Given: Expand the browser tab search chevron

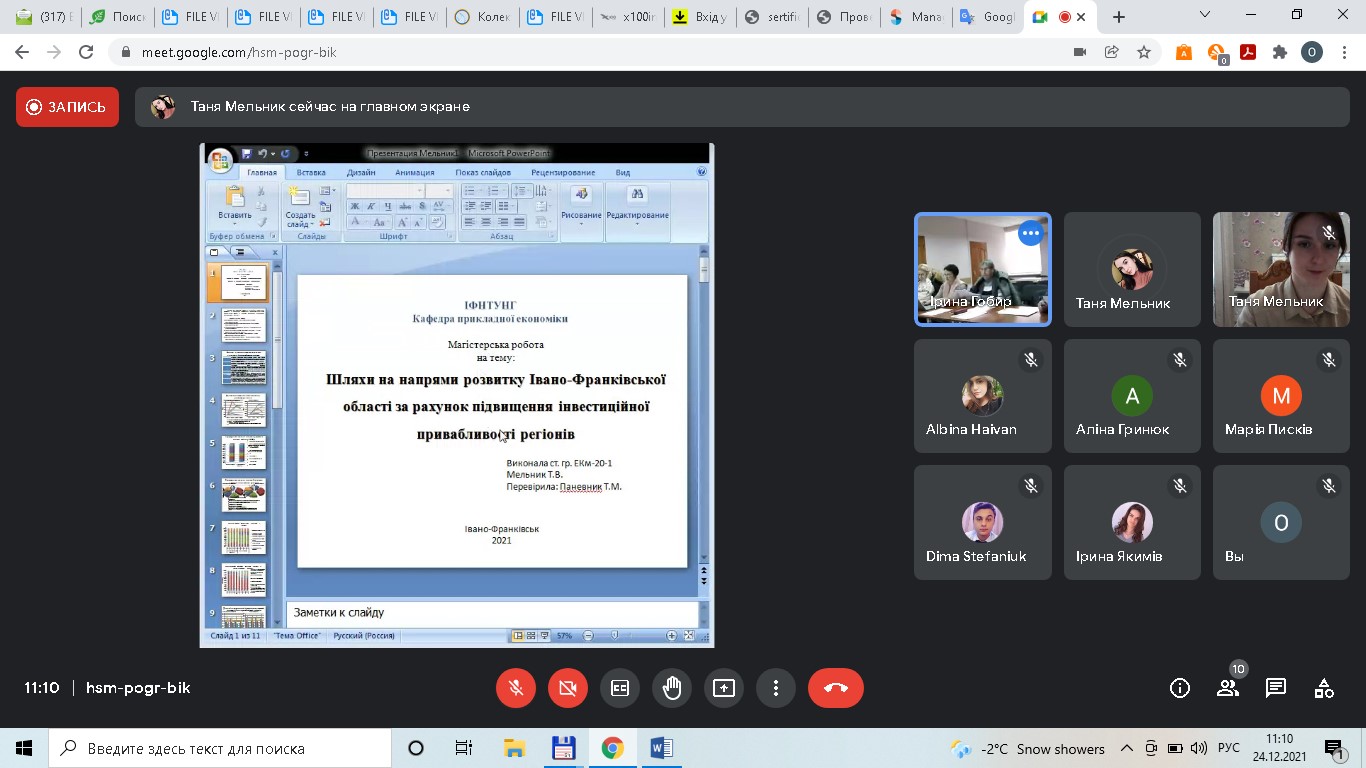Looking at the screenshot, I should [x=1205, y=16].
